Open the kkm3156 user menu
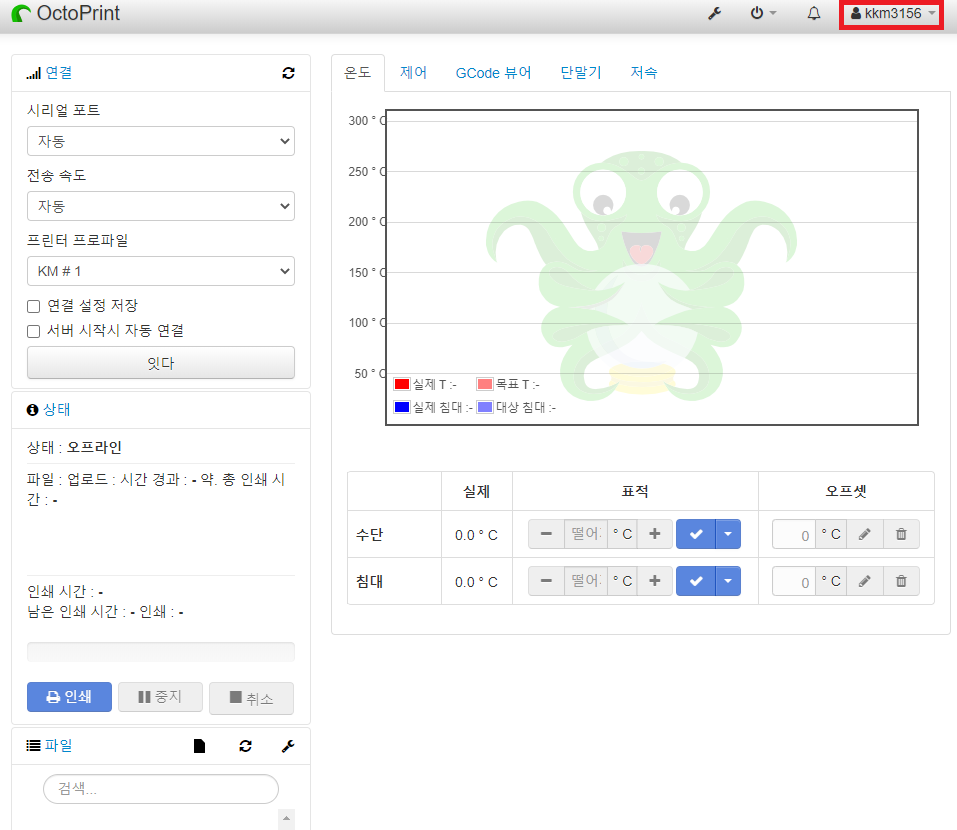Viewport: 957px width, 830px height. [x=893, y=13]
